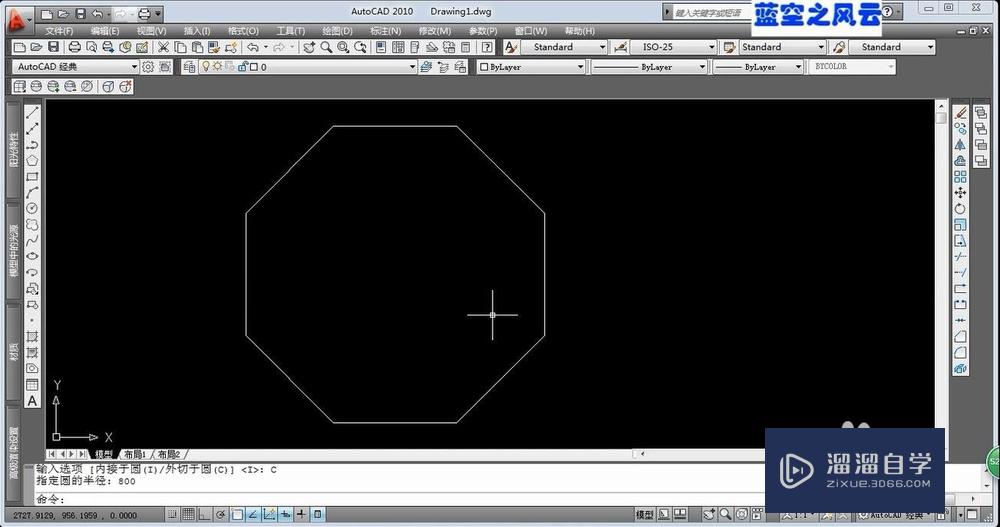Select the Move tool in modify toolbar

coord(960,193)
